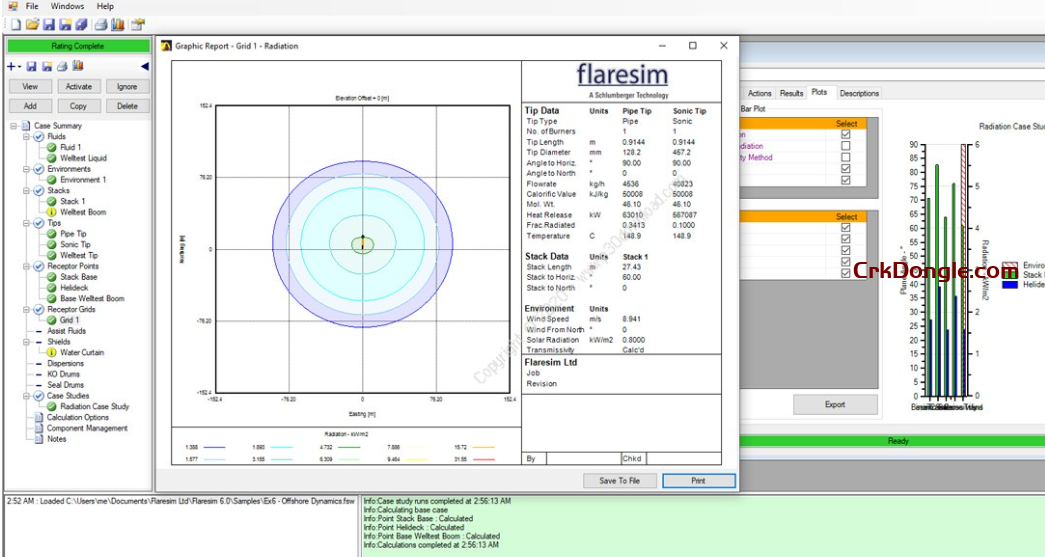Click the Save As icon in main toolbar

click(x=65, y=25)
